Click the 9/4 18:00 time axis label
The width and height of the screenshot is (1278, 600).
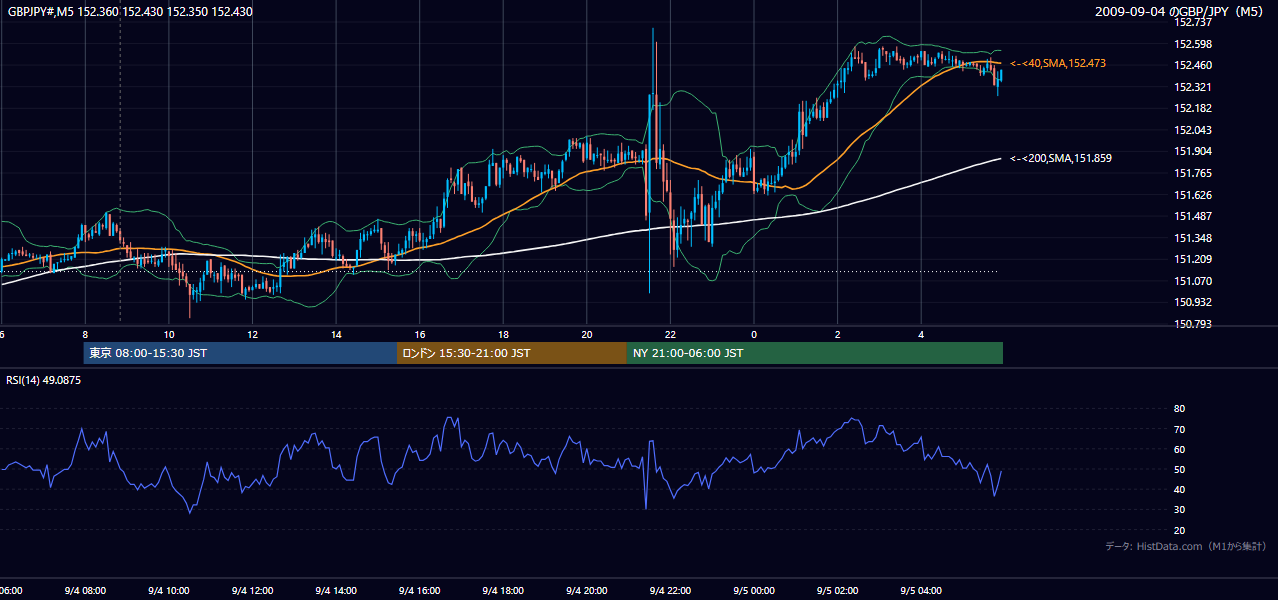[x=503, y=590]
